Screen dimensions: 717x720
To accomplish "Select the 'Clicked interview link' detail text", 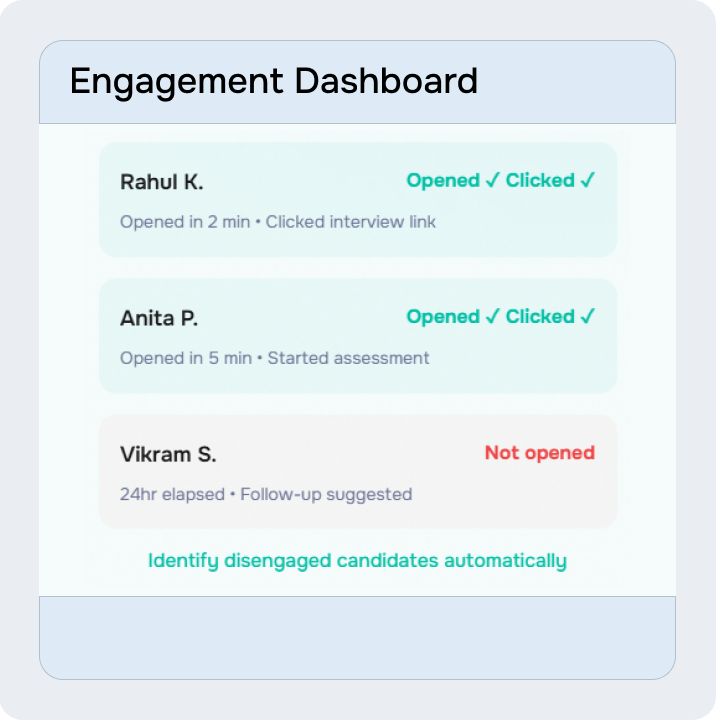I will pyautogui.click(x=351, y=222).
